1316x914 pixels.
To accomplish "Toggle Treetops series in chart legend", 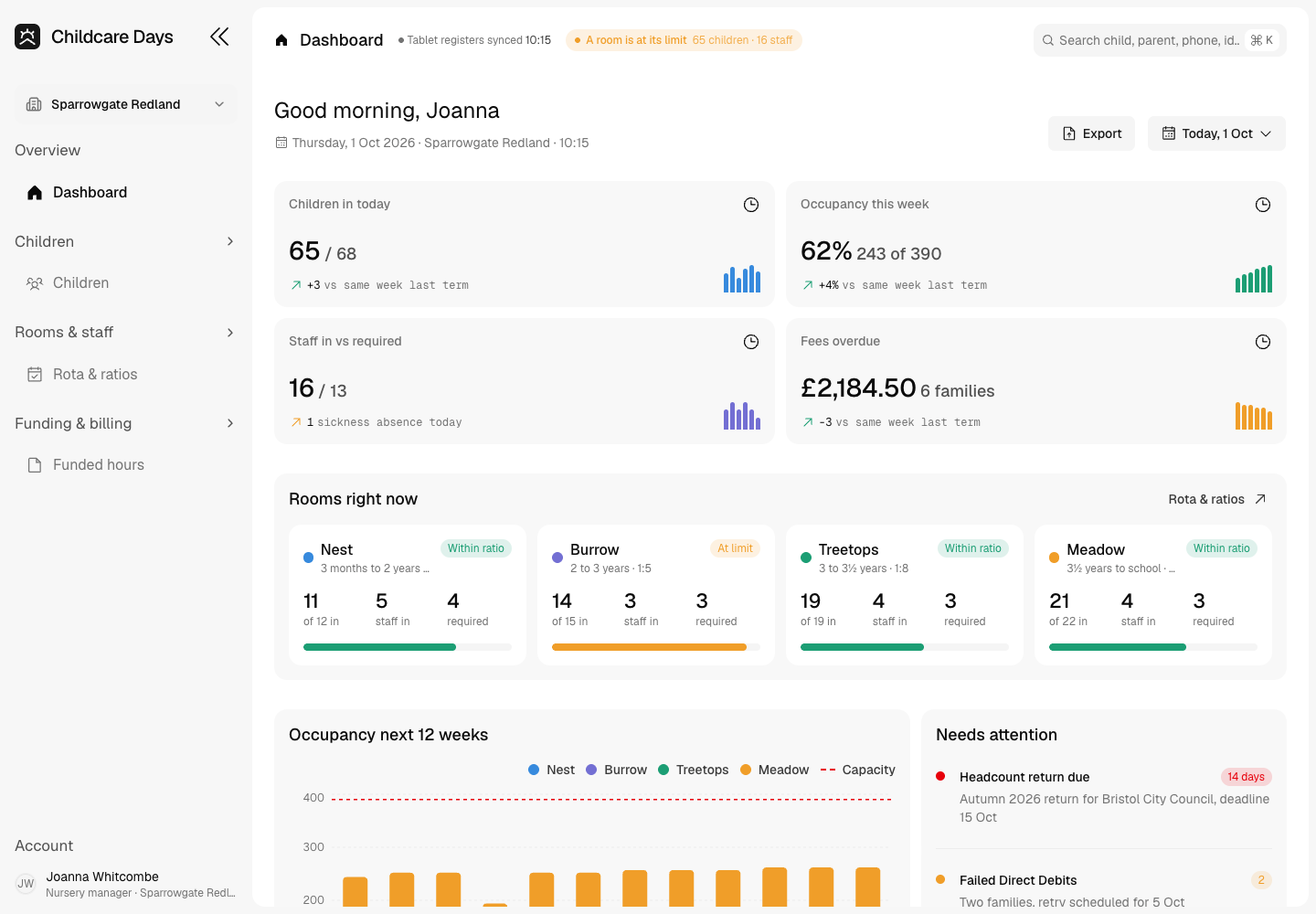I will [693, 770].
